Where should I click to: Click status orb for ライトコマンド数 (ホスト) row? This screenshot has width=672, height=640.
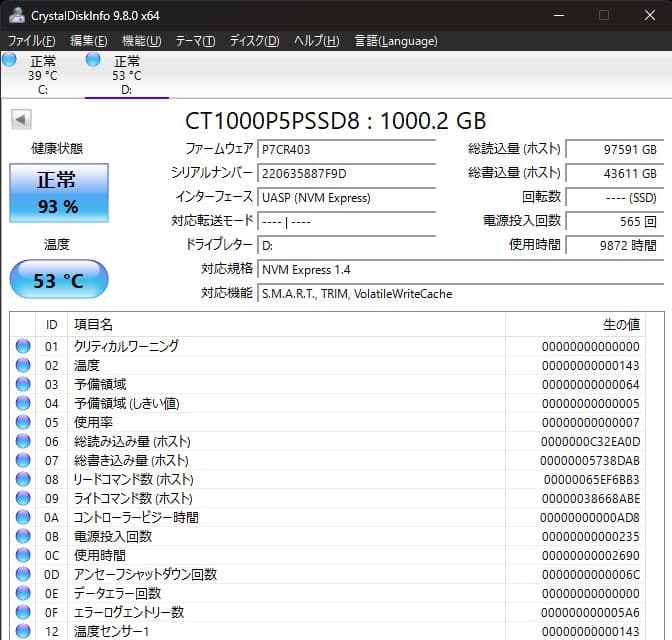[x=23, y=498]
